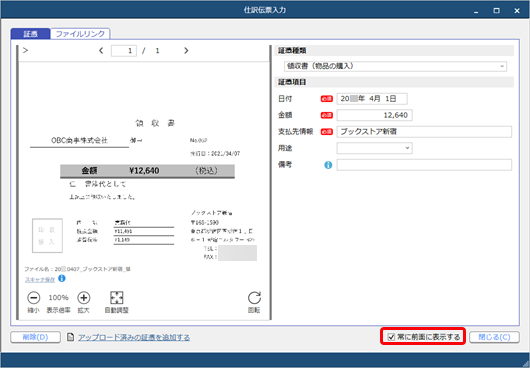Click the 日付 date field

[372, 99]
